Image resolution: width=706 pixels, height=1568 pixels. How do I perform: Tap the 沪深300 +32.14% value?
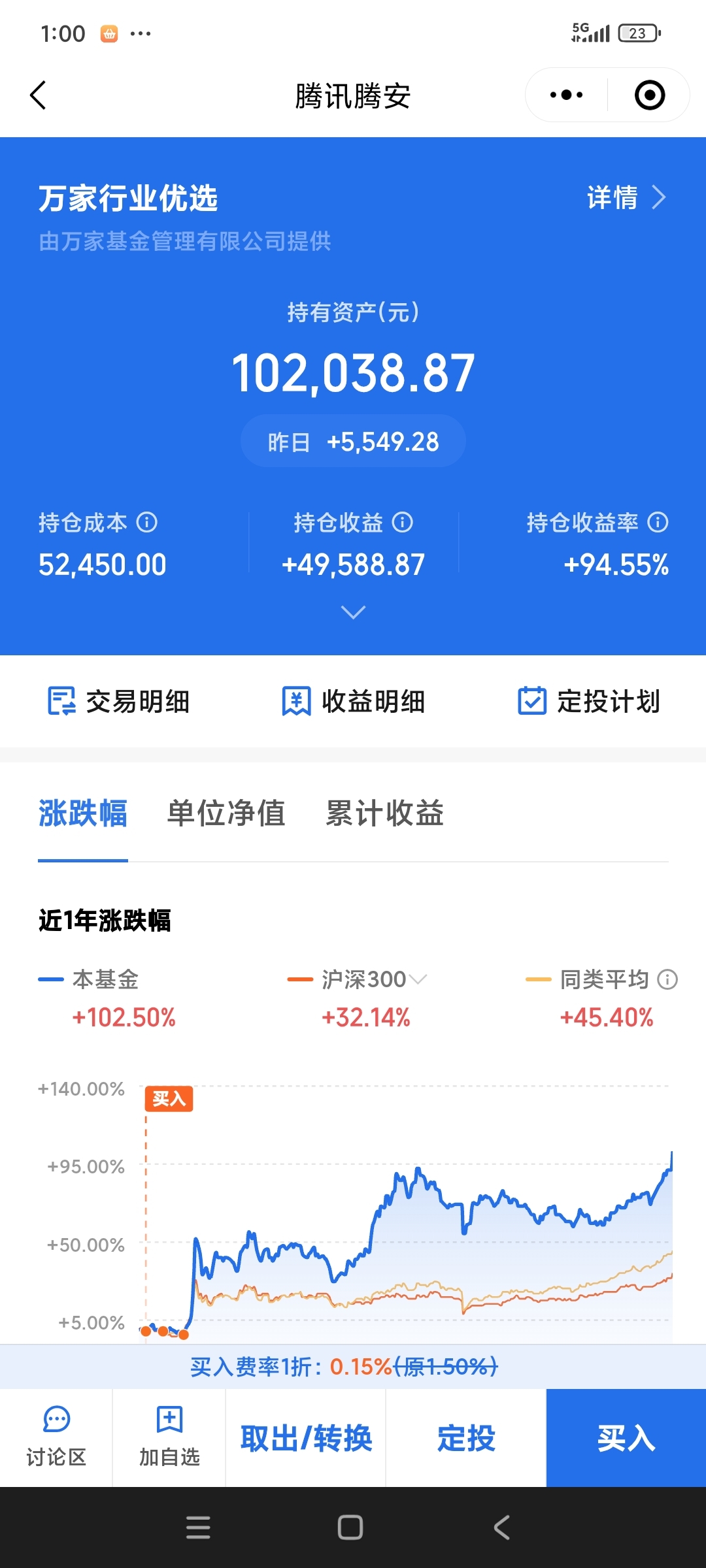click(x=366, y=1018)
